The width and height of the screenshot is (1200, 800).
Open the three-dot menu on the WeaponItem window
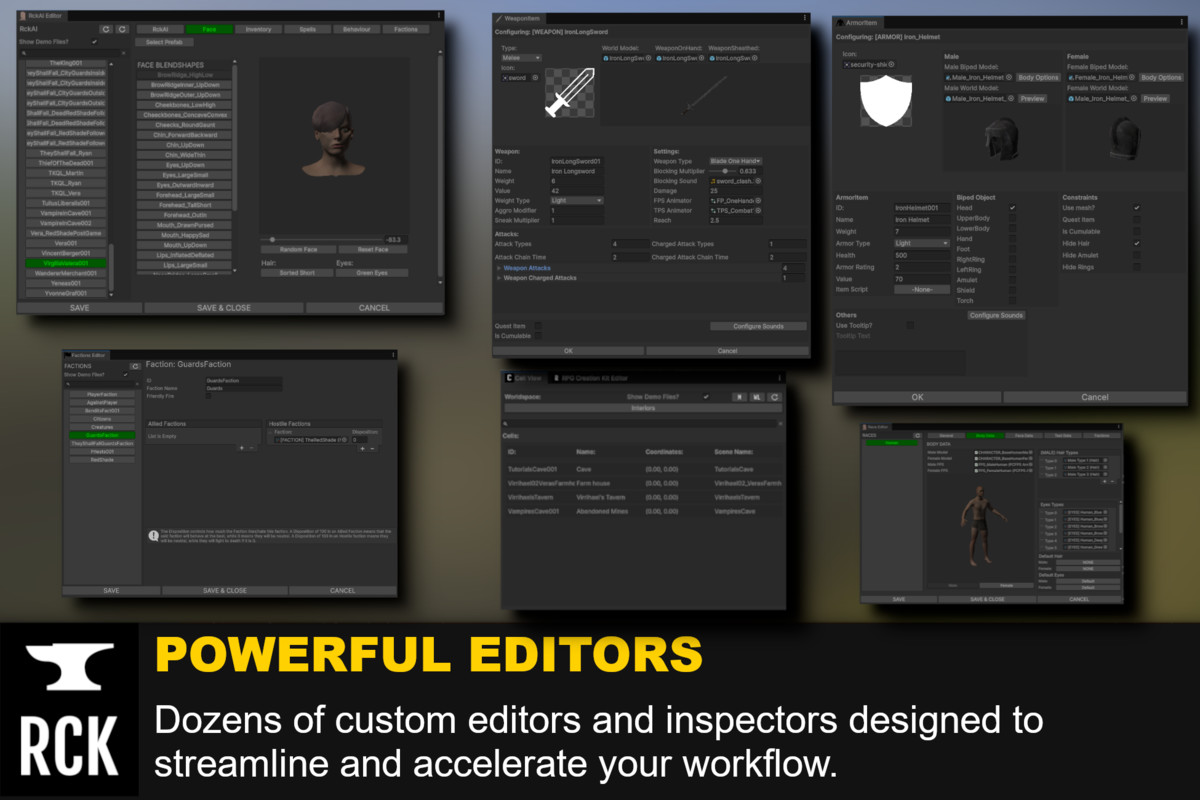tap(803, 16)
